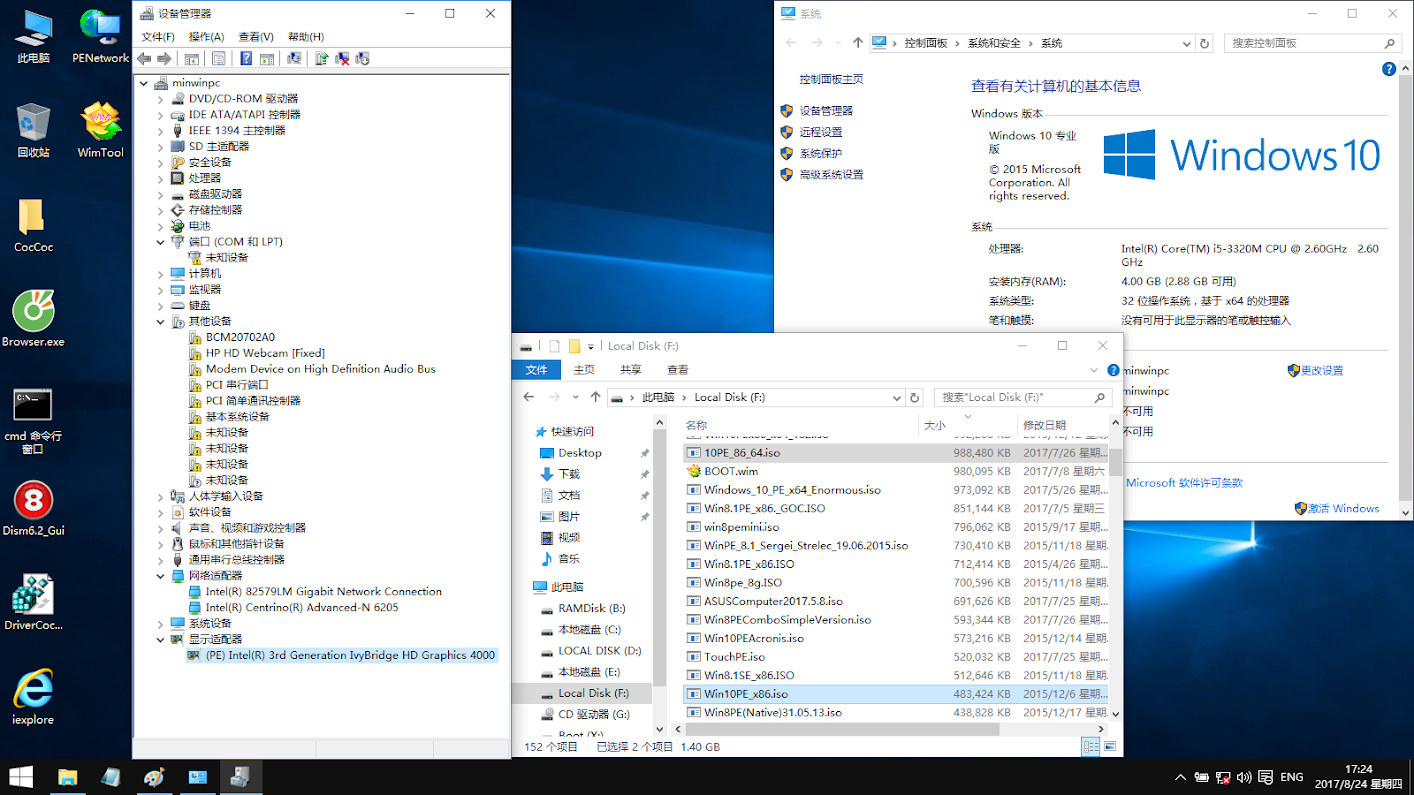
Task: Click Device Manager's forward arrow toolbar icon
Action: pyautogui.click(x=165, y=59)
